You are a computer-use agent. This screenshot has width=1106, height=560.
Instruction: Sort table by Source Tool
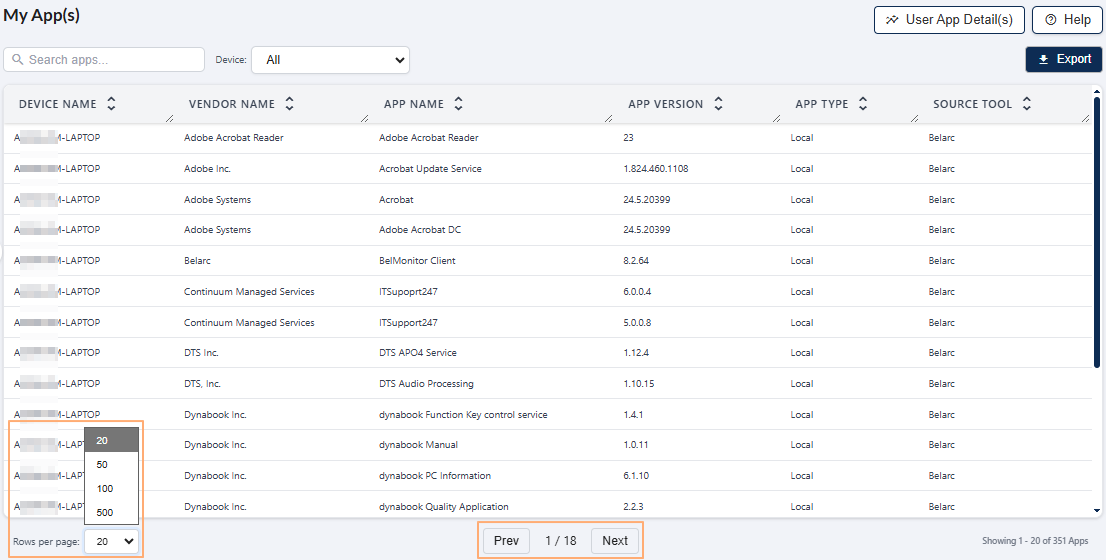coord(1027,104)
